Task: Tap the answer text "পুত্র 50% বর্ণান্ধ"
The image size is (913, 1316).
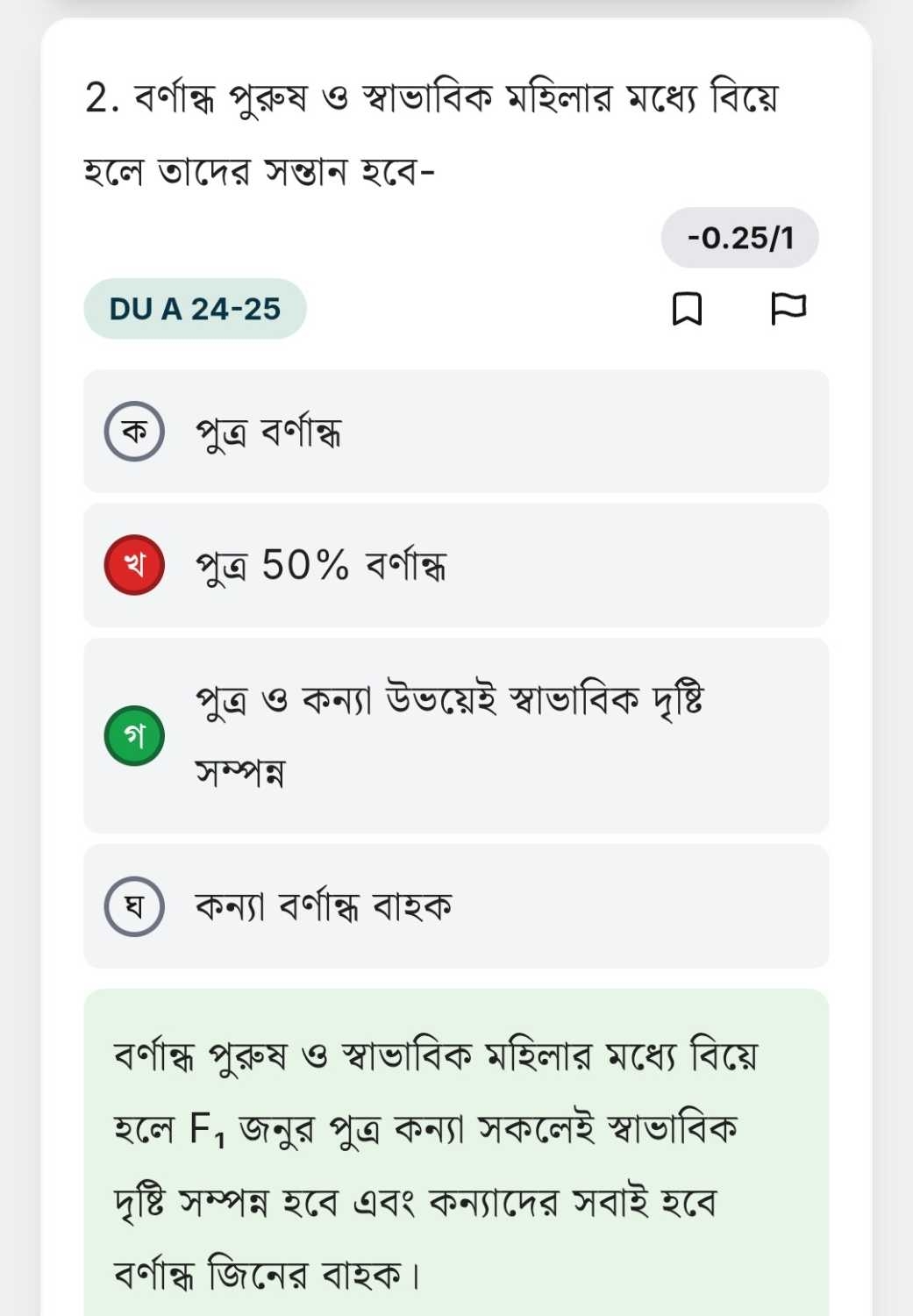Action: (321, 566)
